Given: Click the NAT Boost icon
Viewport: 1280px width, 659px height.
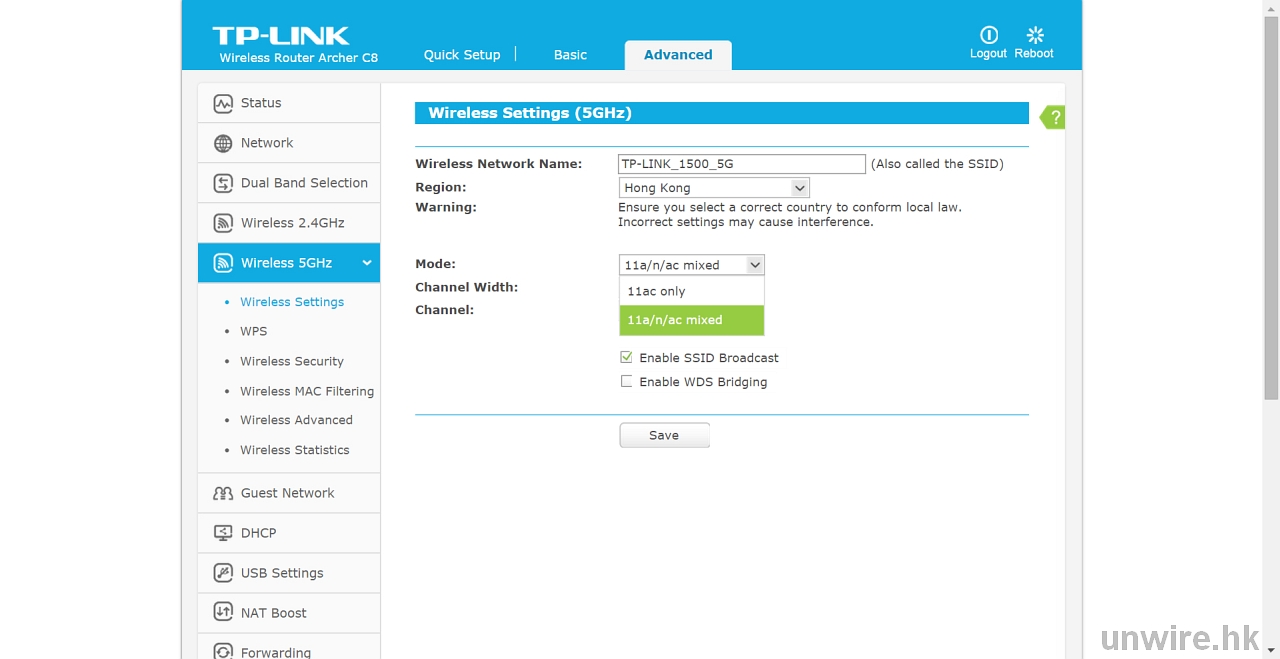Looking at the screenshot, I should coord(223,613).
